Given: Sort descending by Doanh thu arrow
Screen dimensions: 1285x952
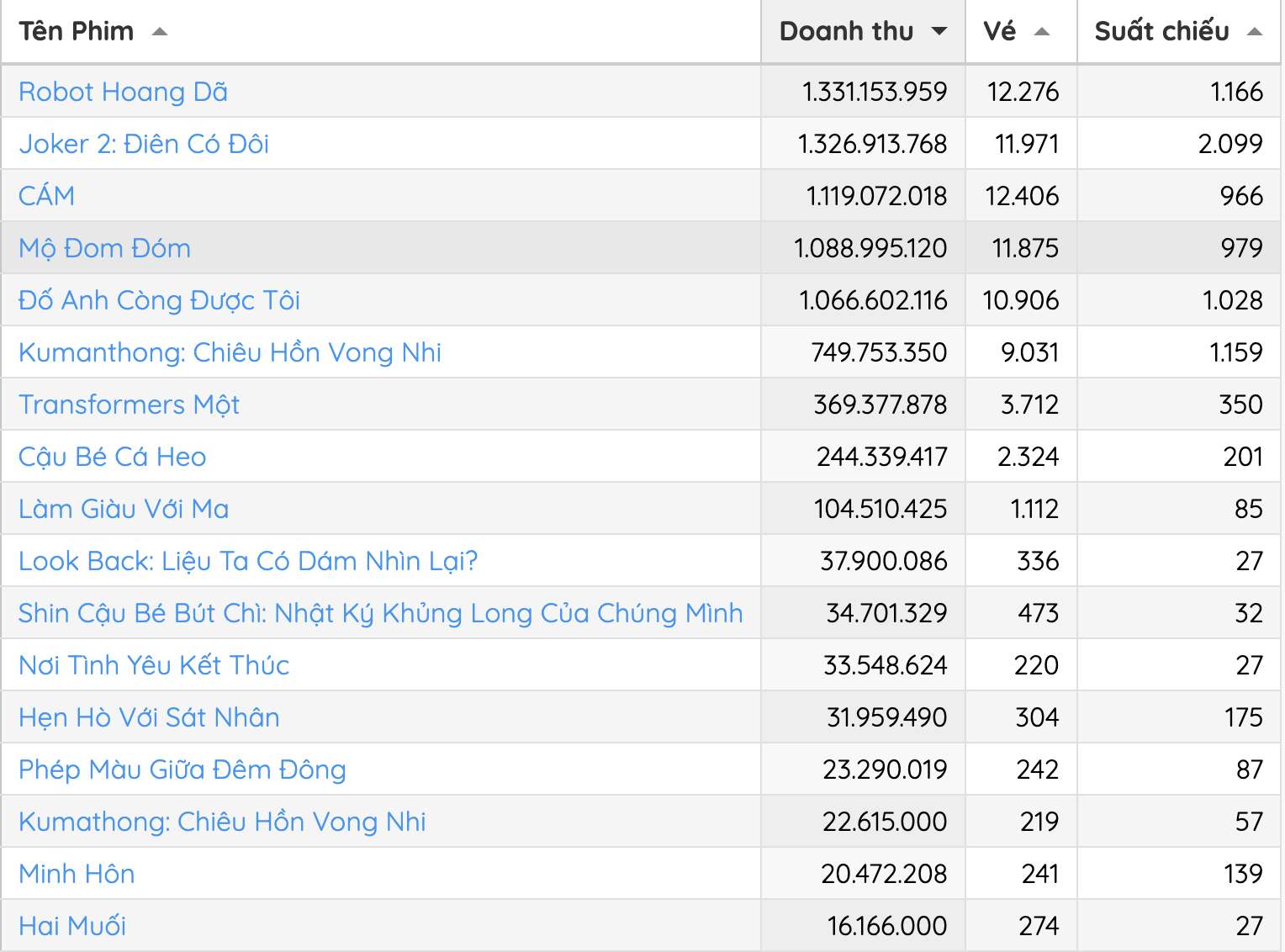Looking at the screenshot, I should 939,32.
